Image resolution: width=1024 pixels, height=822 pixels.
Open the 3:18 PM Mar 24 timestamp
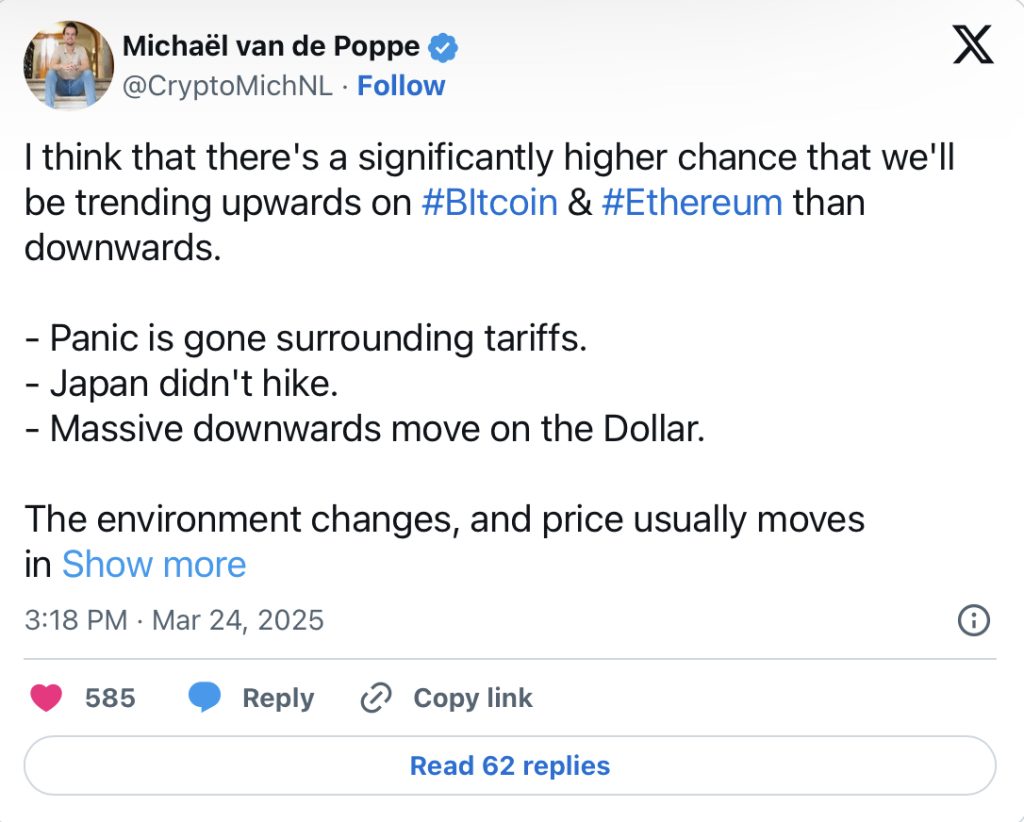[x=174, y=620]
